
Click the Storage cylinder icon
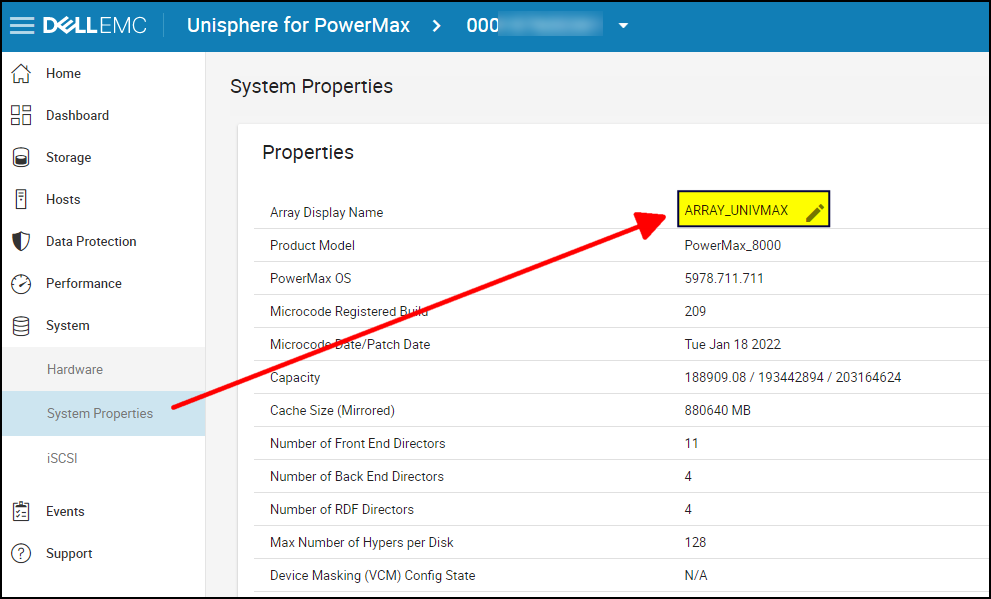(x=21, y=157)
